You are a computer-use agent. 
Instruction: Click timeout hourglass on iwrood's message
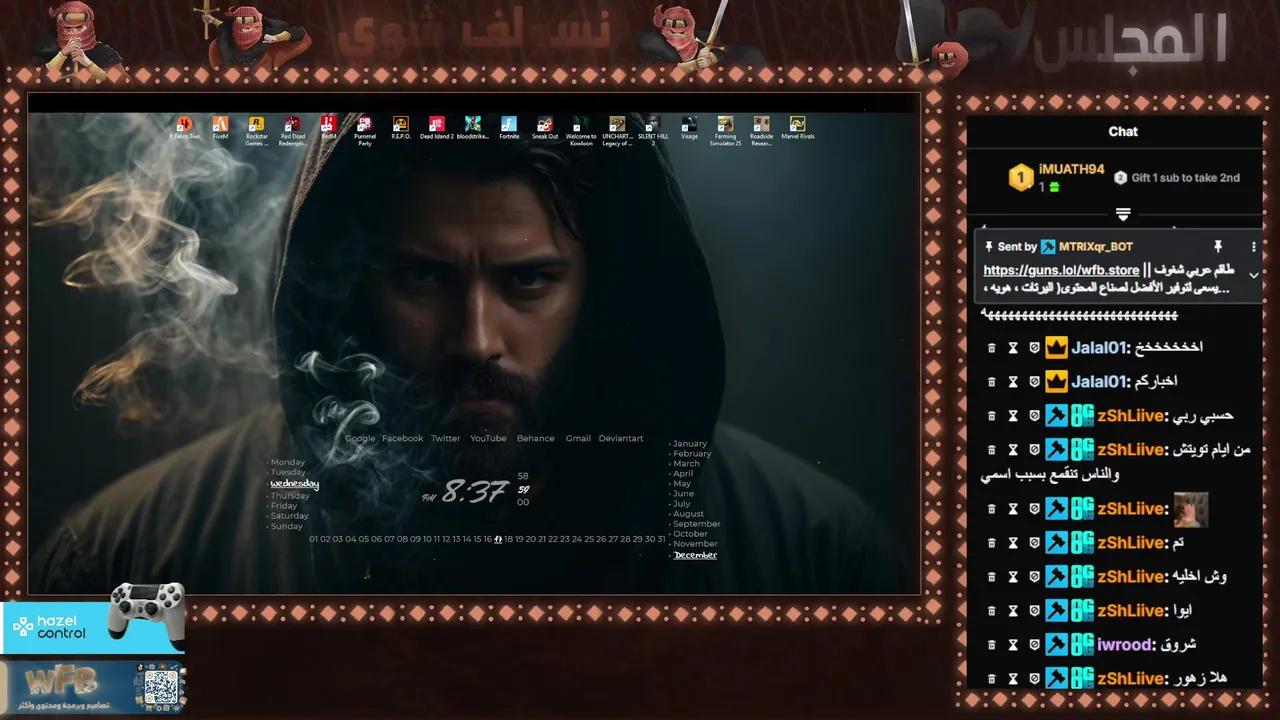pyautogui.click(x=1013, y=645)
